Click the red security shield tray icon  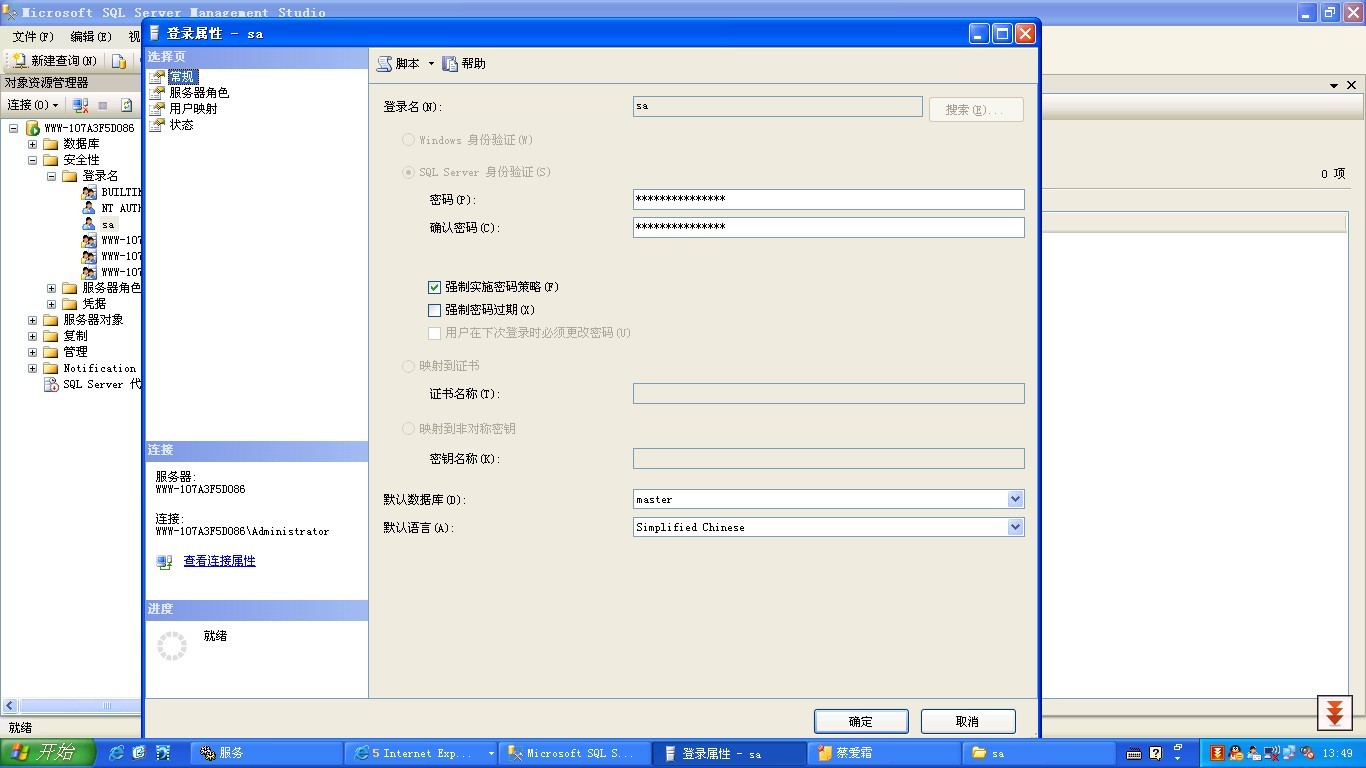pos(1217,753)
